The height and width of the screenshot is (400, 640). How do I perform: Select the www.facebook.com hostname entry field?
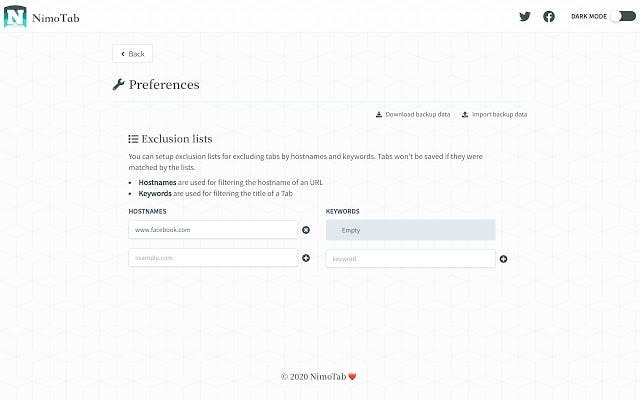213,230
